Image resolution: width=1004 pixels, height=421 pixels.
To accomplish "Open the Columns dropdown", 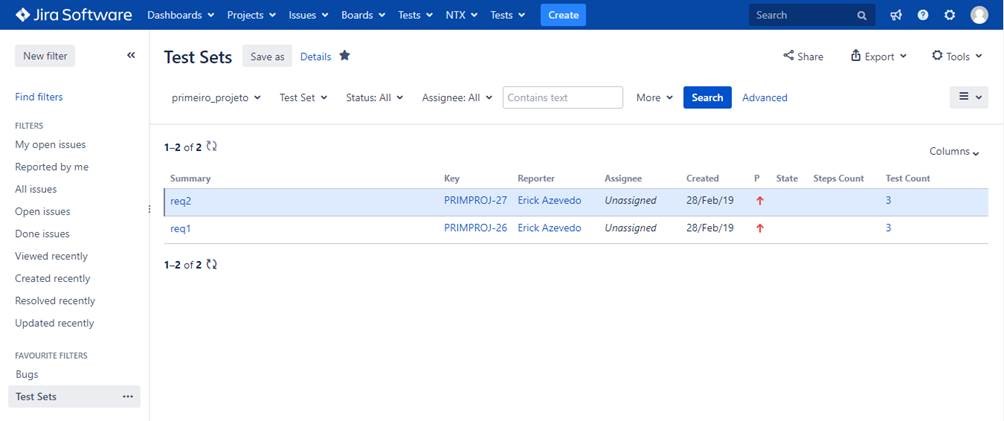I will click(955, 152).
